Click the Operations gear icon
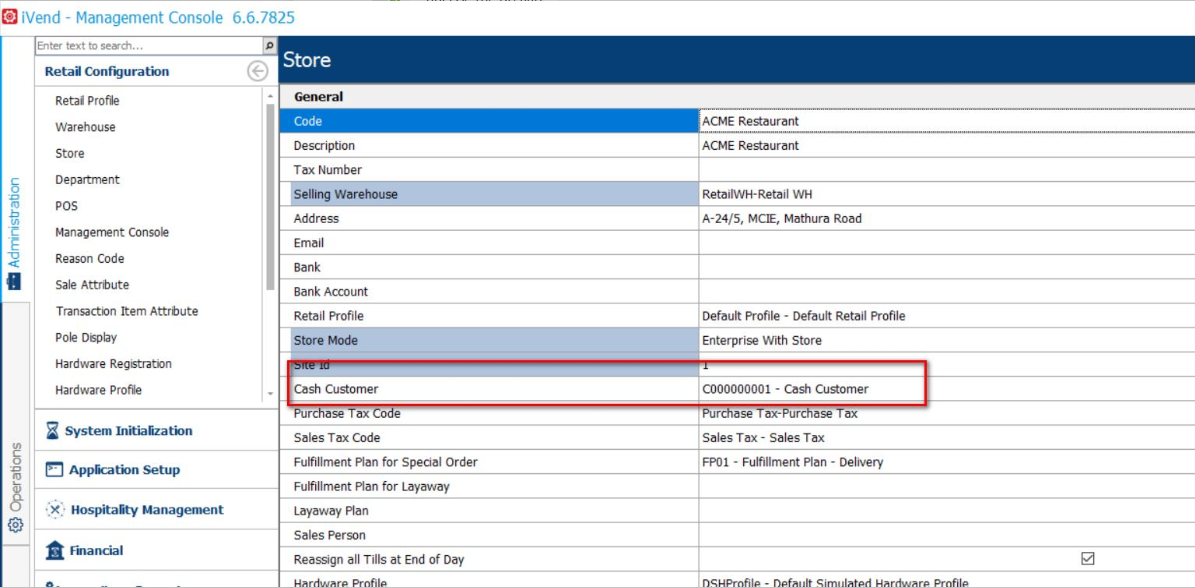This screenshot has height=588, width=1195. tap(15, 525)
